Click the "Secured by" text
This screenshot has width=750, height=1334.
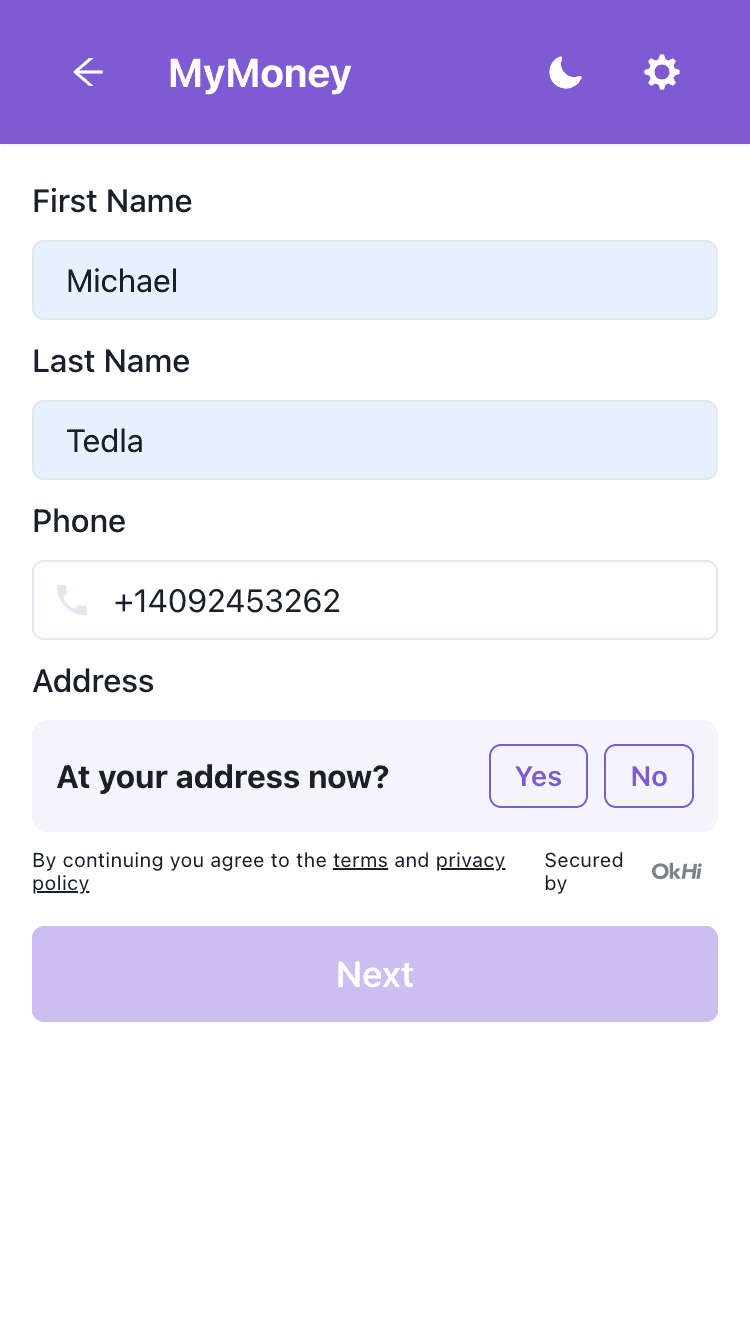582,871
